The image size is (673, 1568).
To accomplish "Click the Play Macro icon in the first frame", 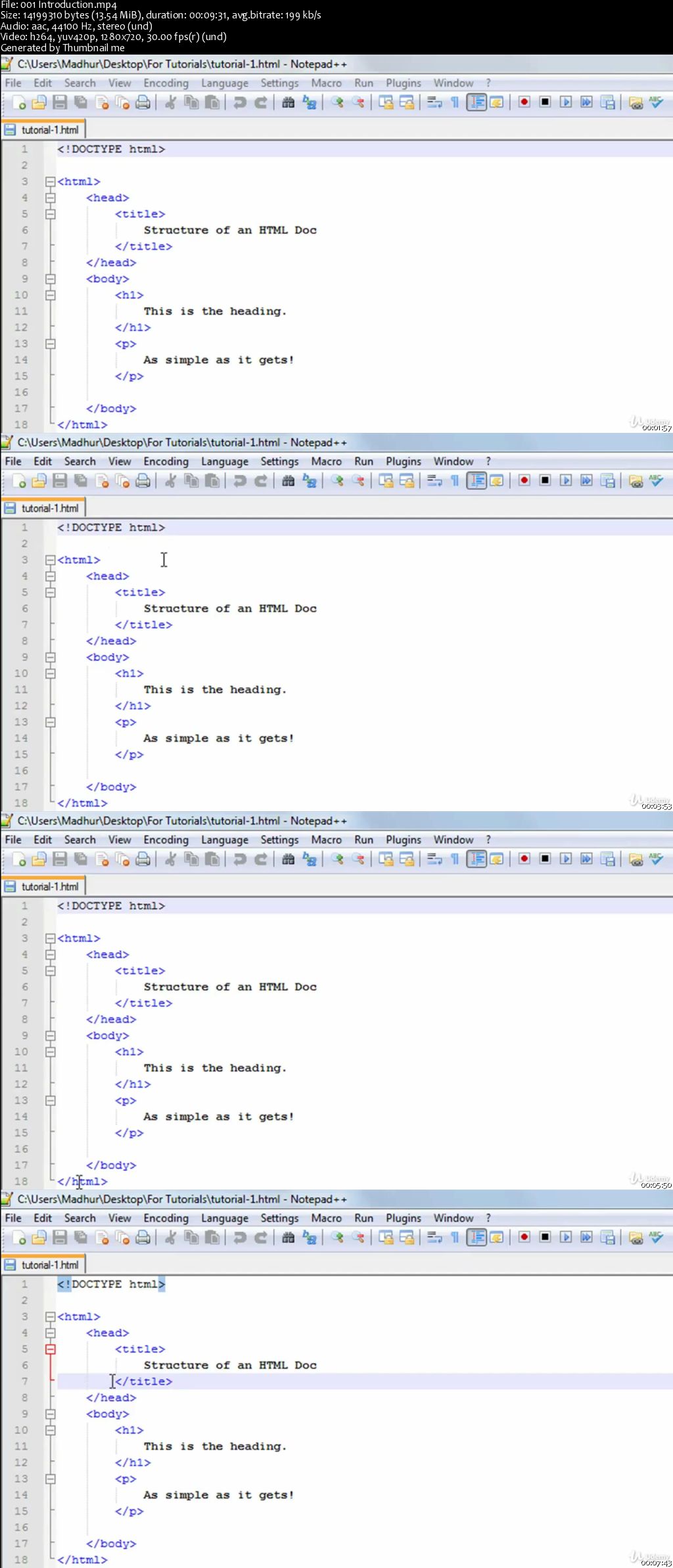I will point(566,102).
